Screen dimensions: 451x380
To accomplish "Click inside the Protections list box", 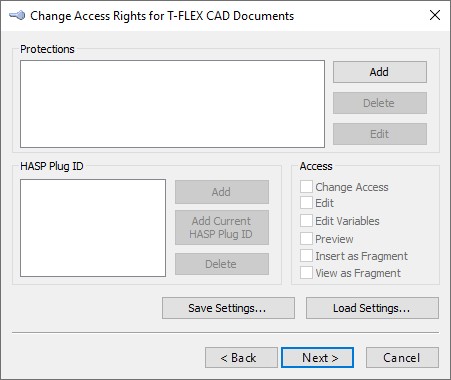I will click(x=172, y=104).
